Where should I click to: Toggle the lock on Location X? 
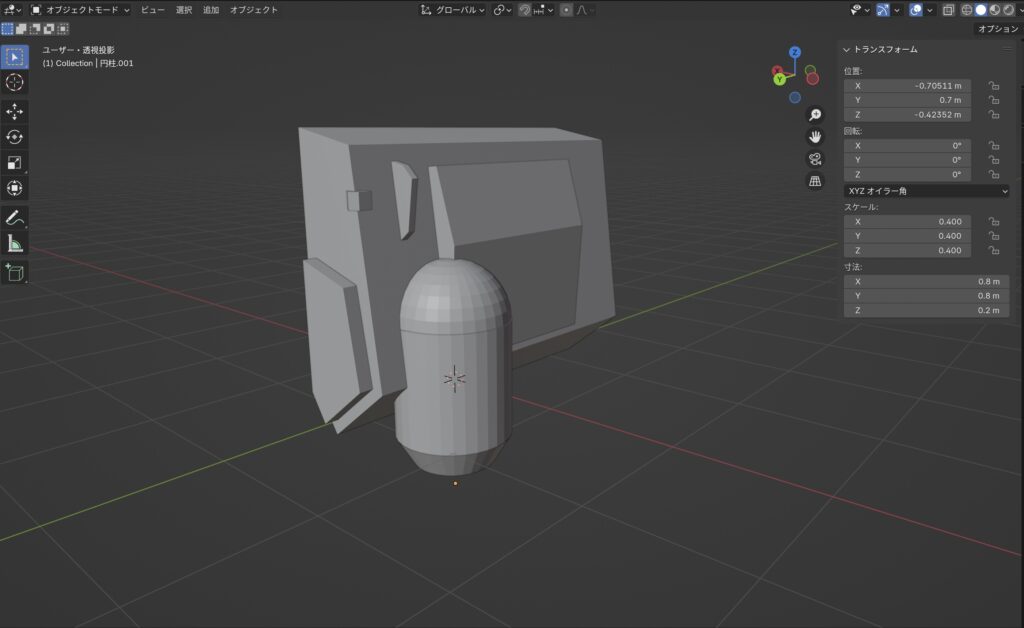[993, 86]
